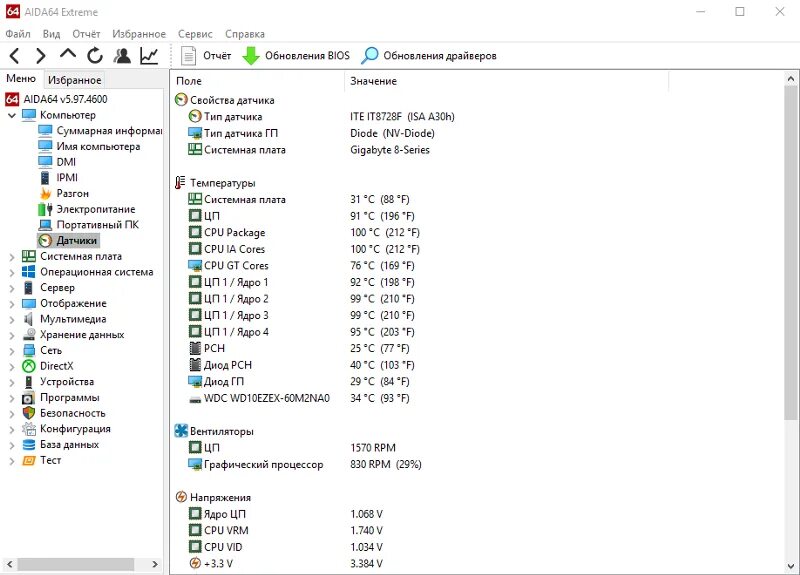Click the monitor icon beside CPU GT Cores
This screenshot has height=575, width=800.
click(195, 266)
